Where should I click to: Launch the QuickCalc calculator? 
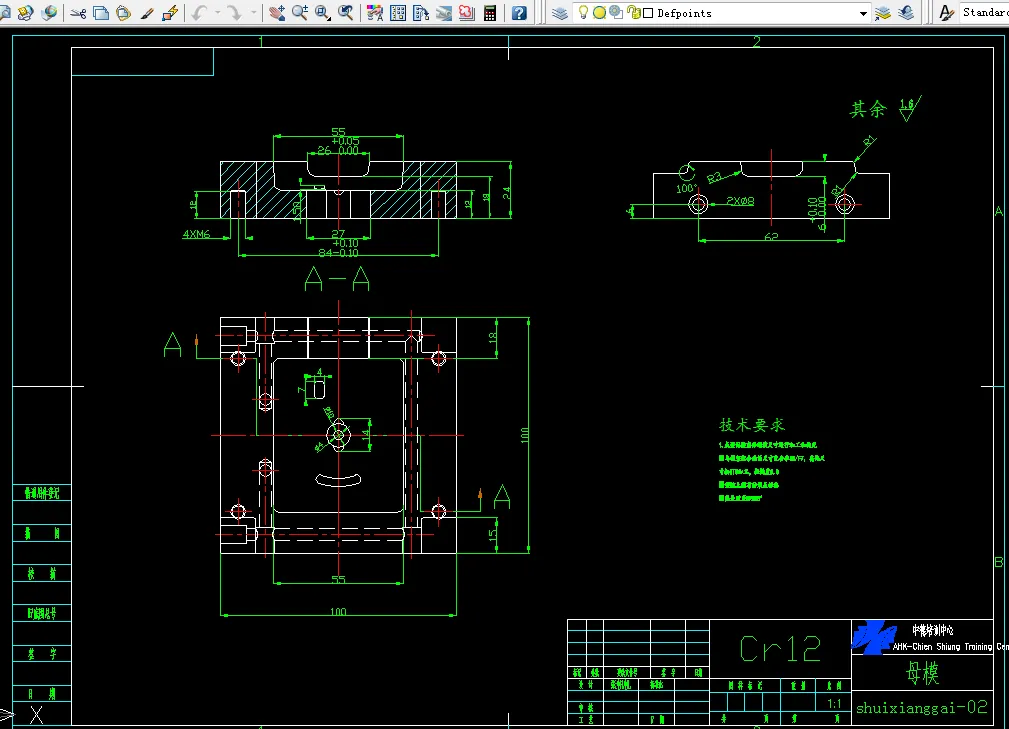490,12
